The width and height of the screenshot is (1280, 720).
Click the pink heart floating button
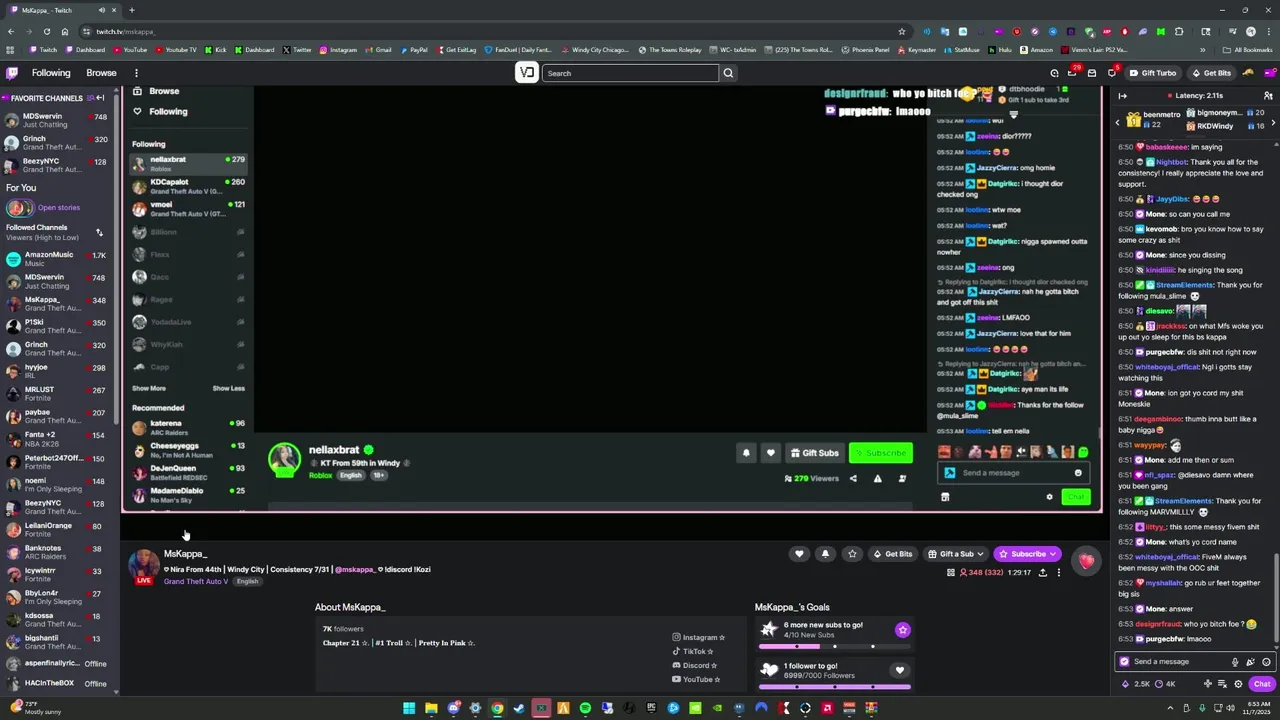1086,561
